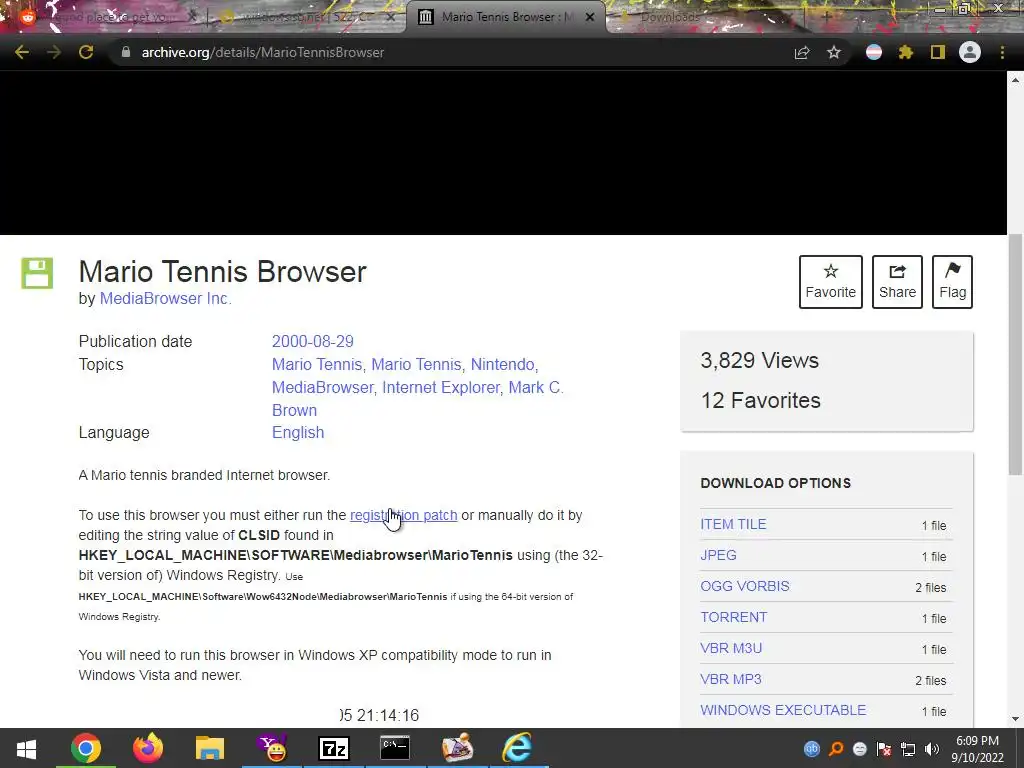
Task: Open the Extensions puzzle-piece icon
Action: [905, 52]
